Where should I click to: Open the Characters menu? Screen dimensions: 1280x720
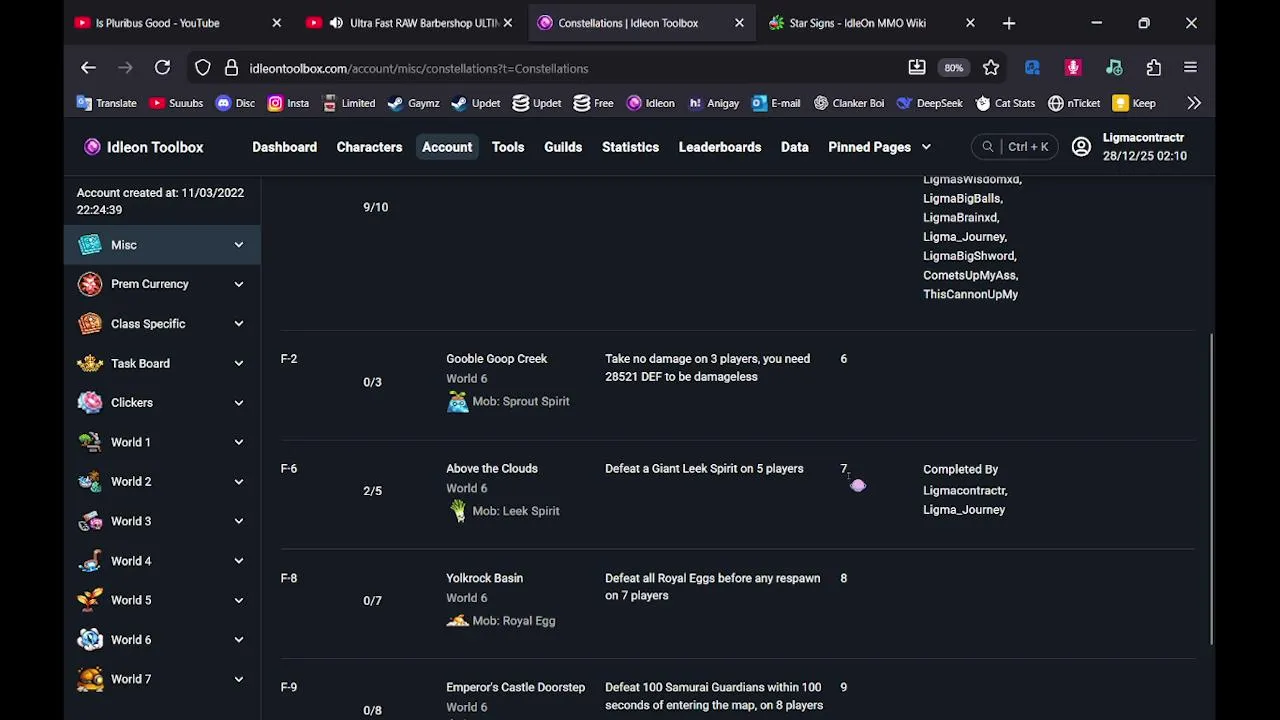(x=369, y=147)
